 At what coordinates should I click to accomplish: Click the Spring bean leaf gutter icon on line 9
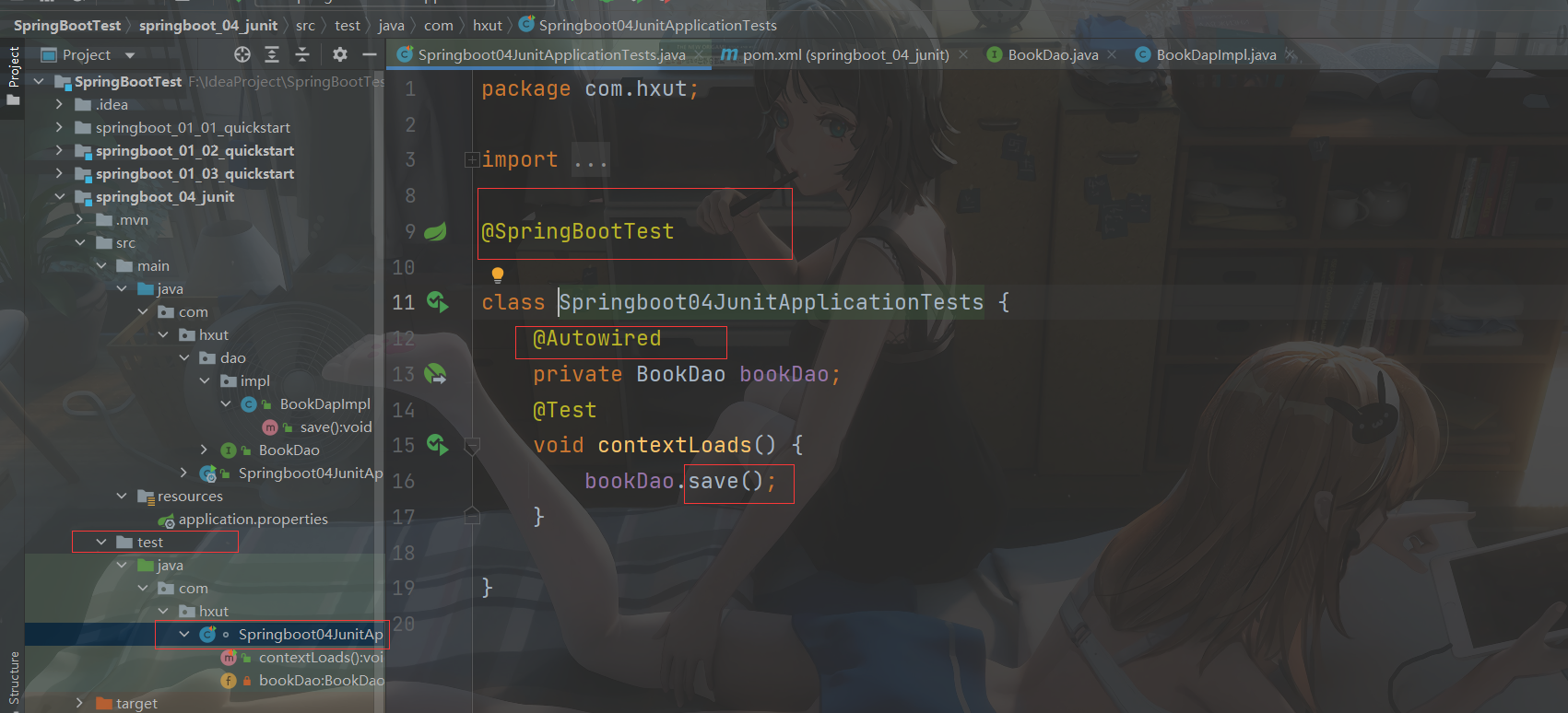(x=435, y=231)
